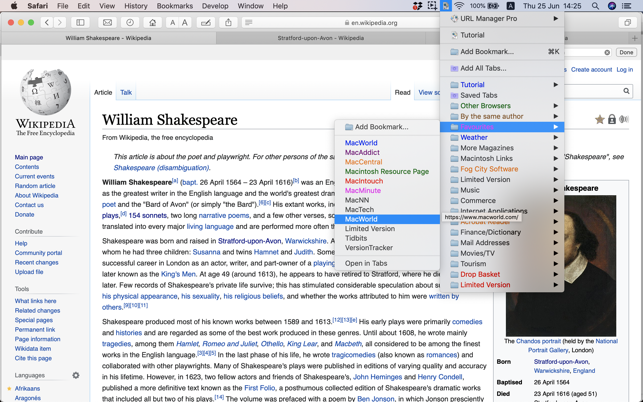643x402 pixels.
Task: Click the Wikipedia search magnifier icon
Action: pos(626,91)
